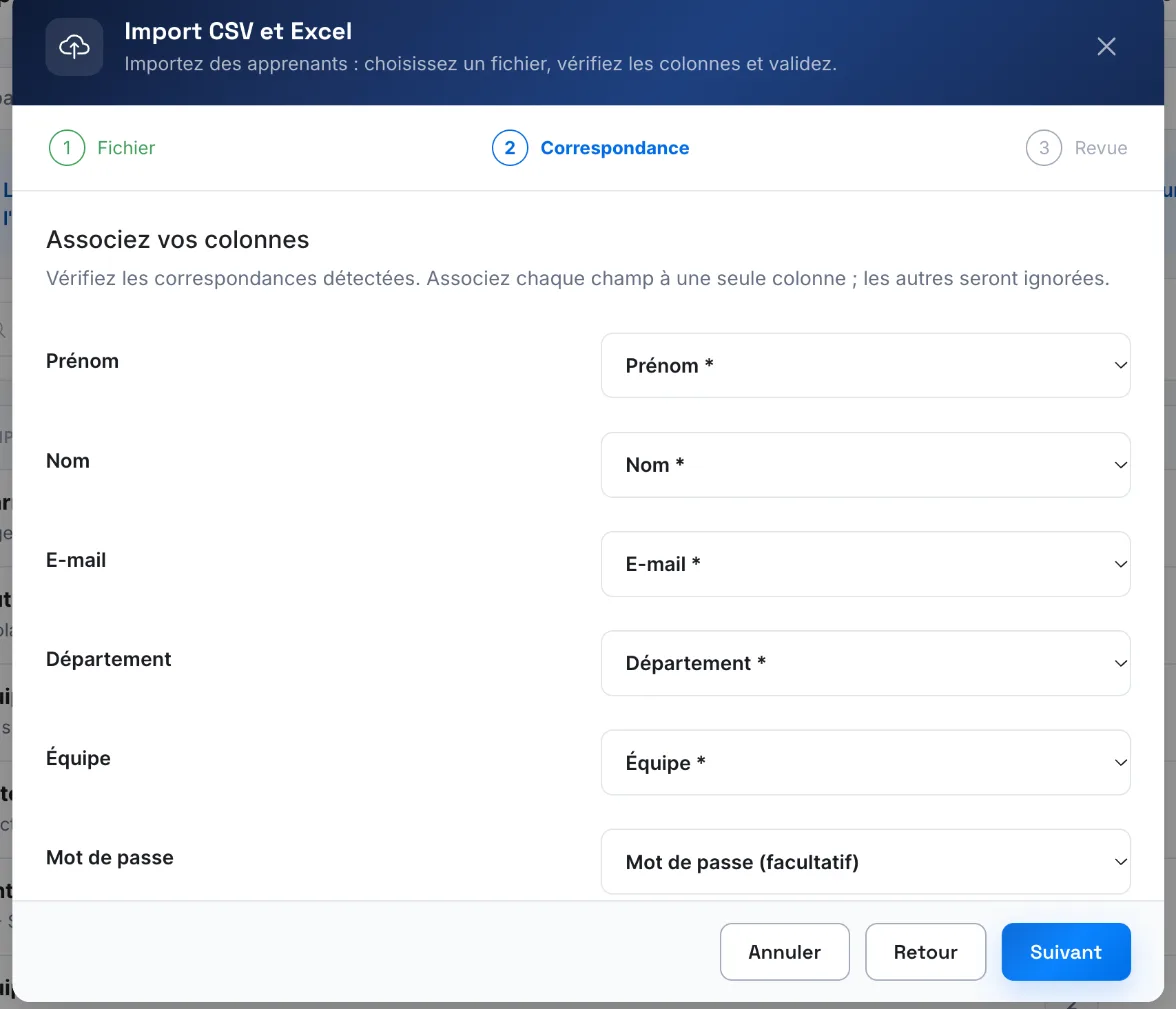Go back with the Retour button

point(926,952)
